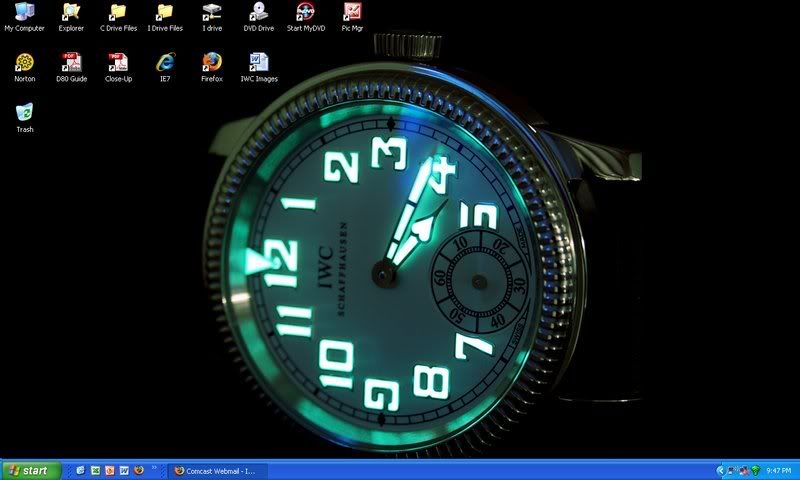Launch the Firefox desktop shortcut
This screenshot has width=800, height=480.
(x=212, y=67)
